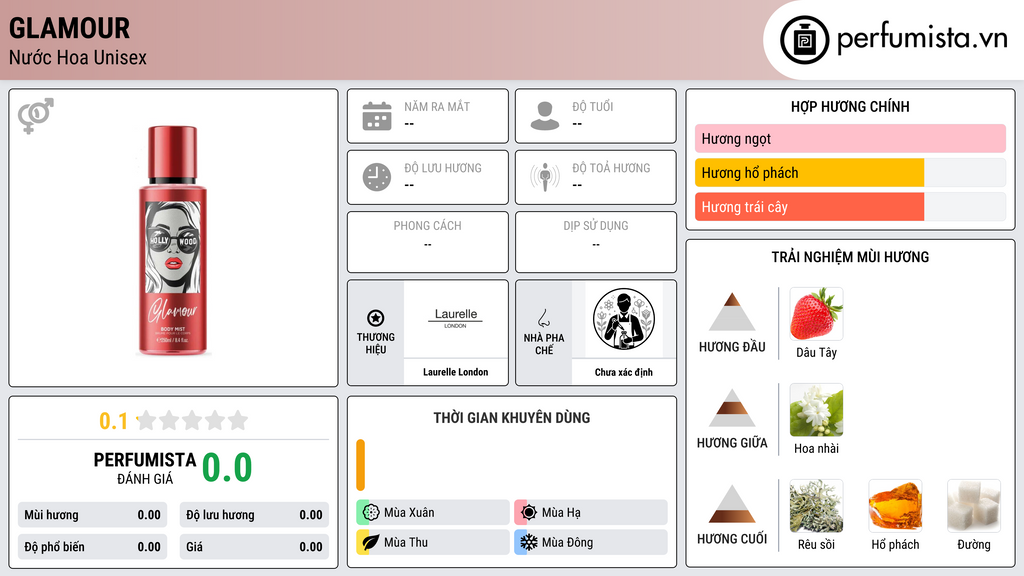The height and width of the screenshot is (576, 1024).
Task: Click the Mùa Hạ sun icon
Action: point(529,512)
